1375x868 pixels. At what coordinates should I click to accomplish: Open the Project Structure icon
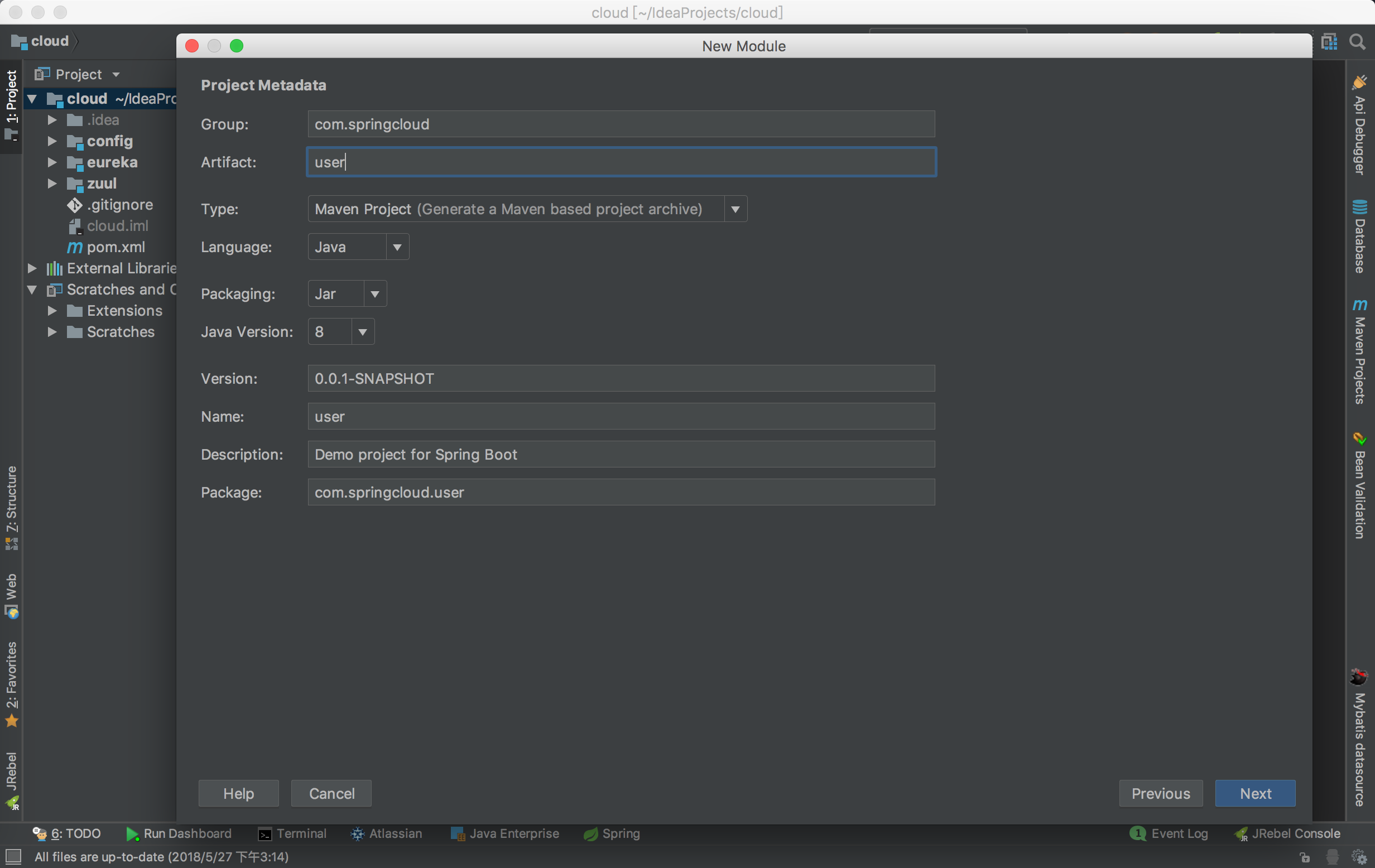1329,42
